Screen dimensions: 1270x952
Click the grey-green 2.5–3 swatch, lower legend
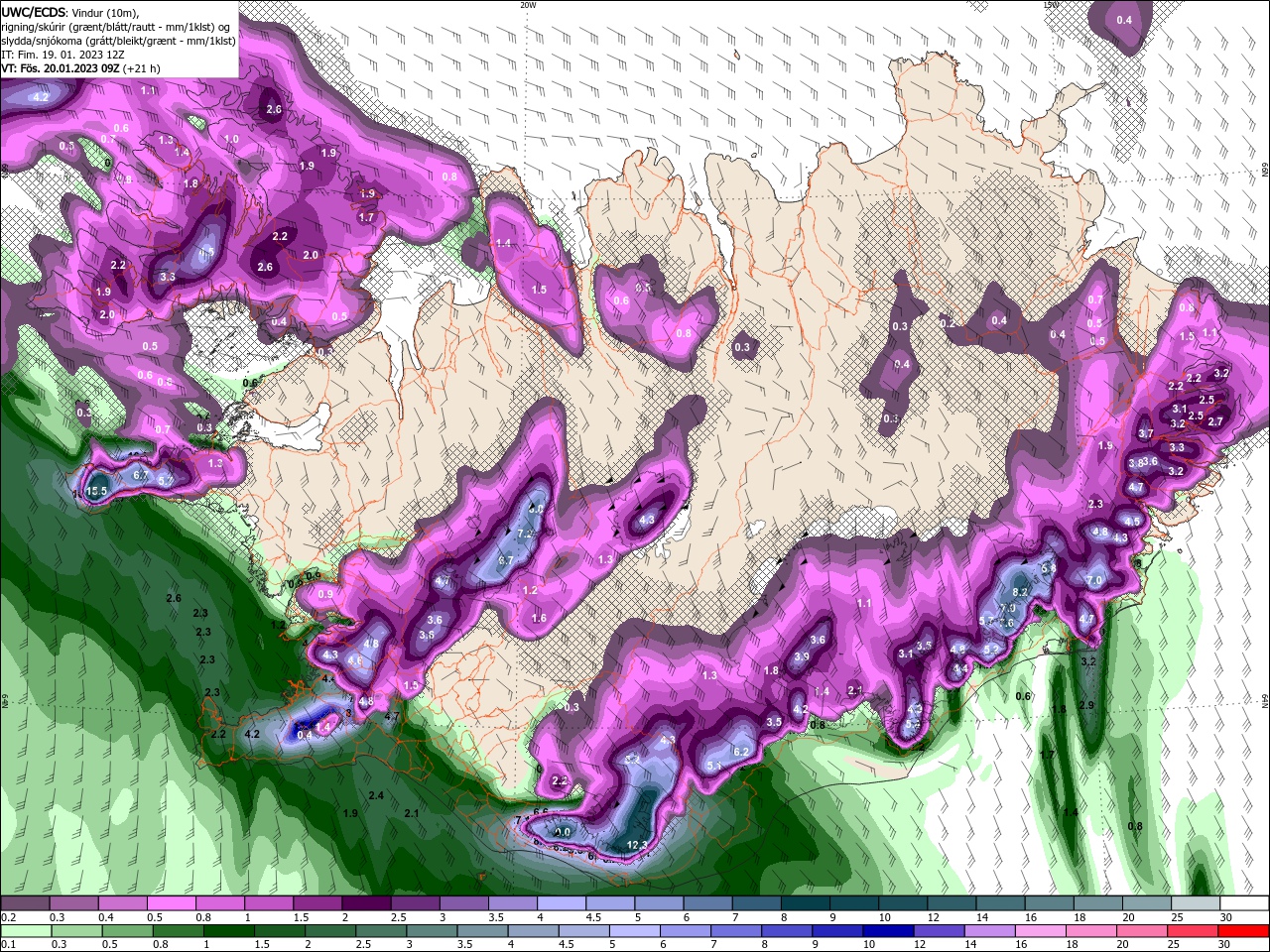tap(382, 931)
